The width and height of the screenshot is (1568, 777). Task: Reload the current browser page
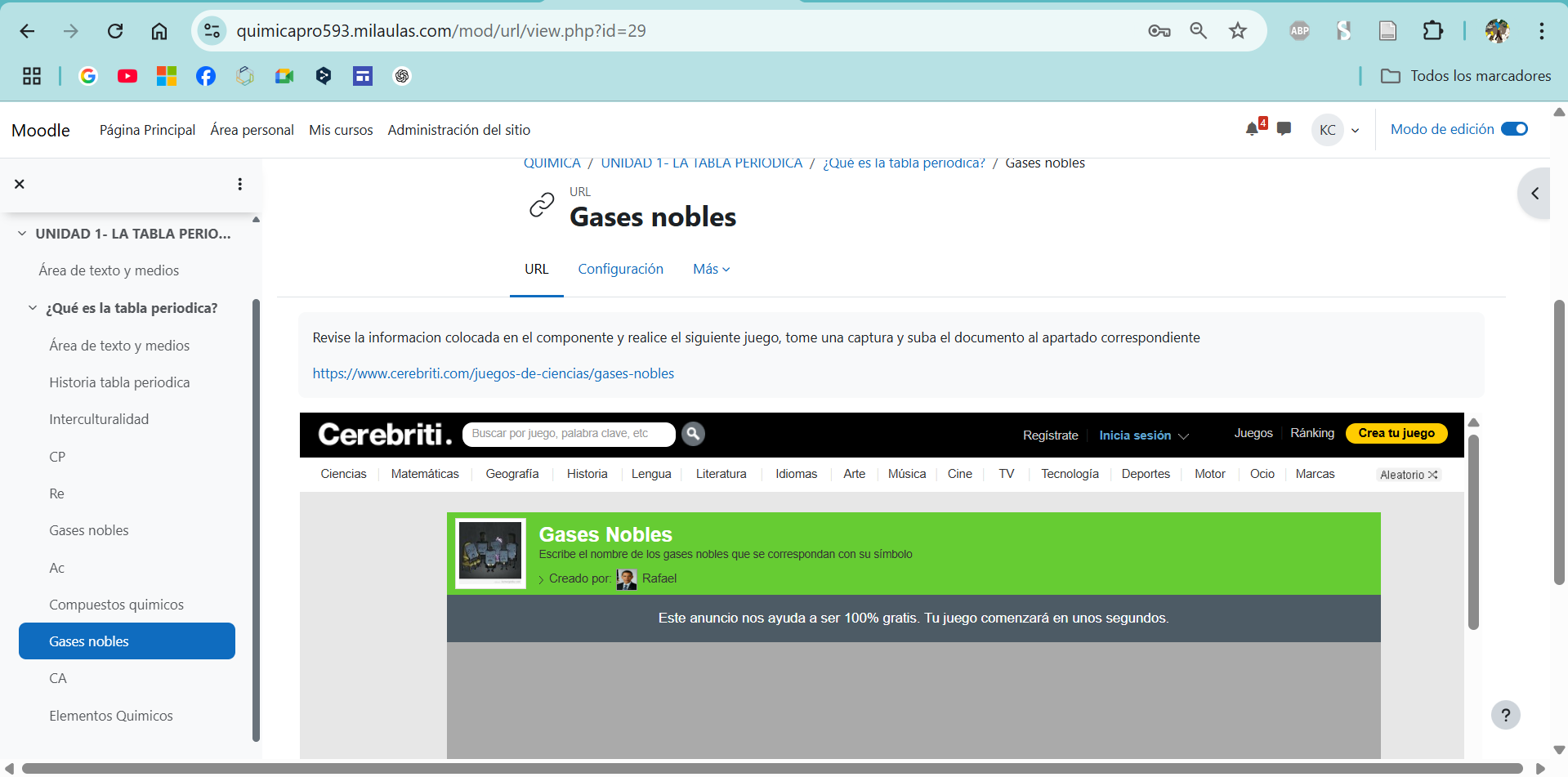point(115,31)
